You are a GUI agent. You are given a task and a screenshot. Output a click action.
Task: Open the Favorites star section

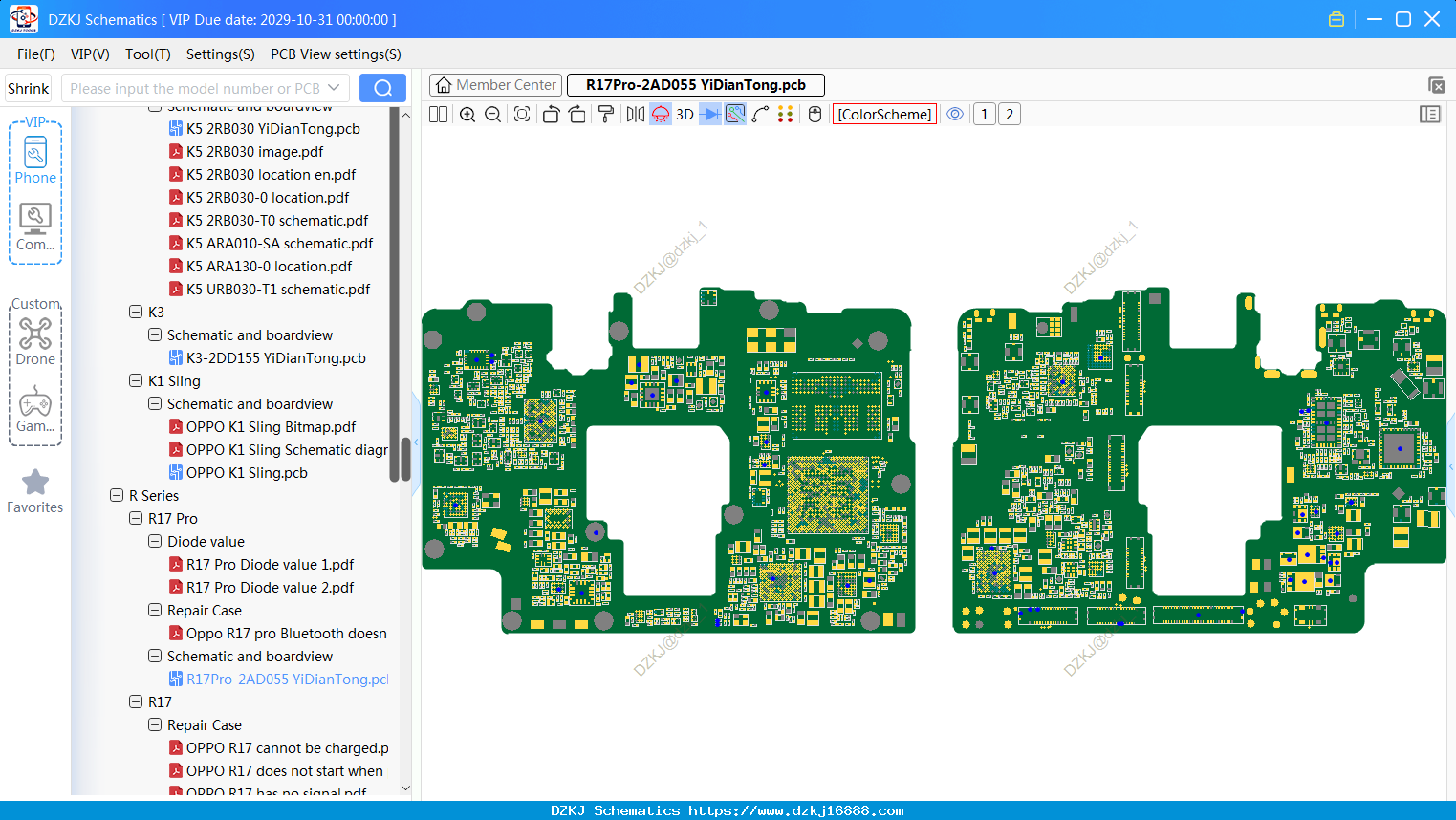point(35,492)
